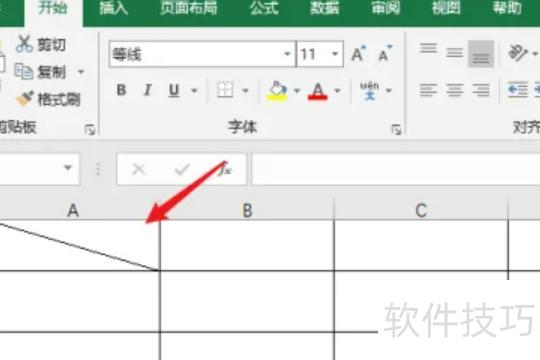Click inside the formula bar input
This screenshot has width=540, height=360.
click(x=396, y=169)
